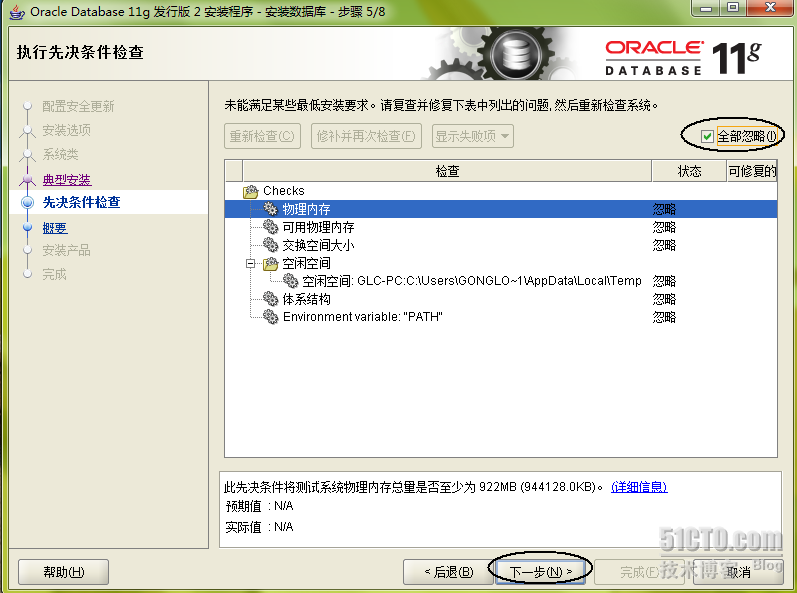Open the 详细信息 link
797x593 pixels.
639,487
